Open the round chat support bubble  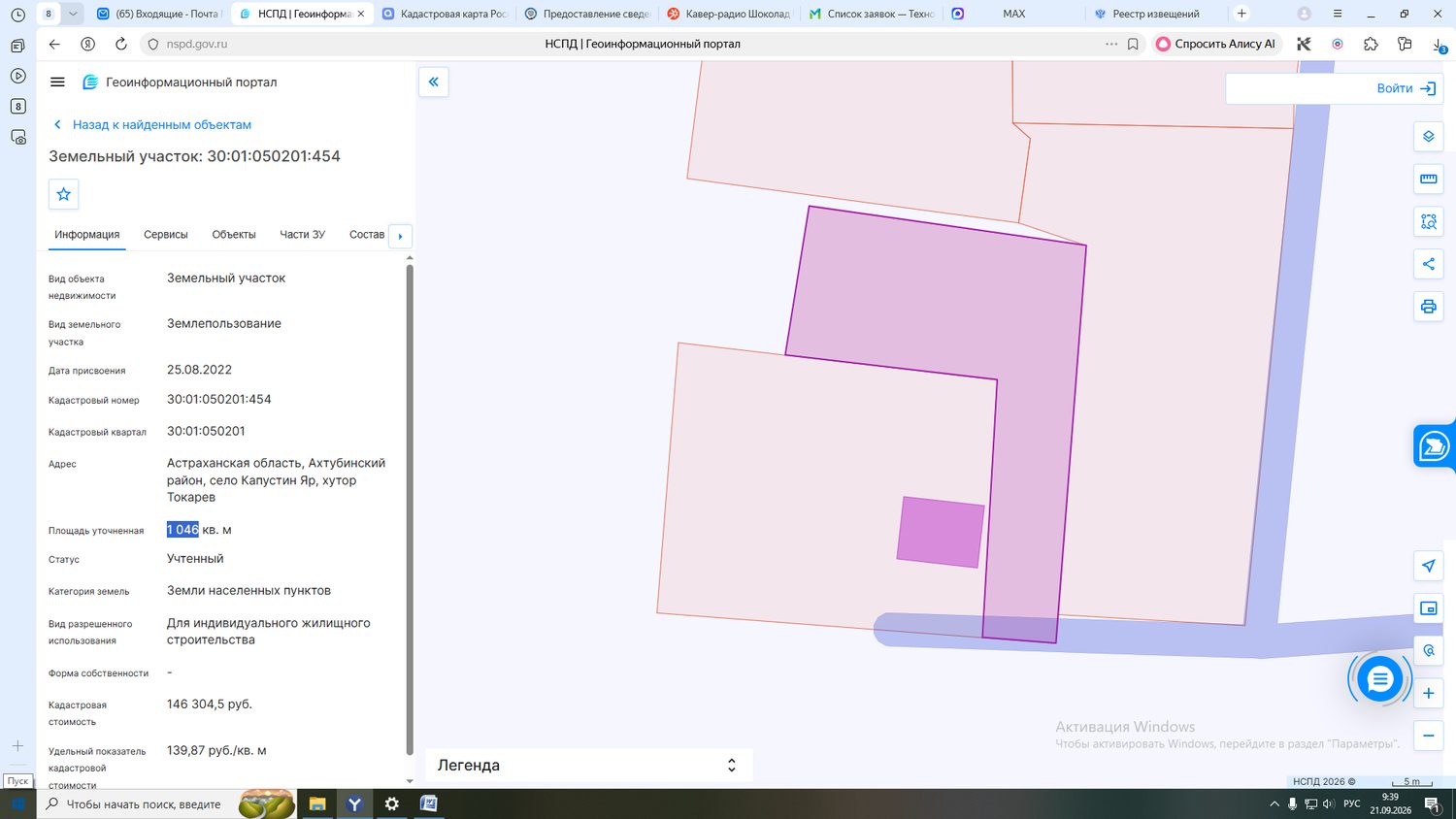tap(1379, 679)
